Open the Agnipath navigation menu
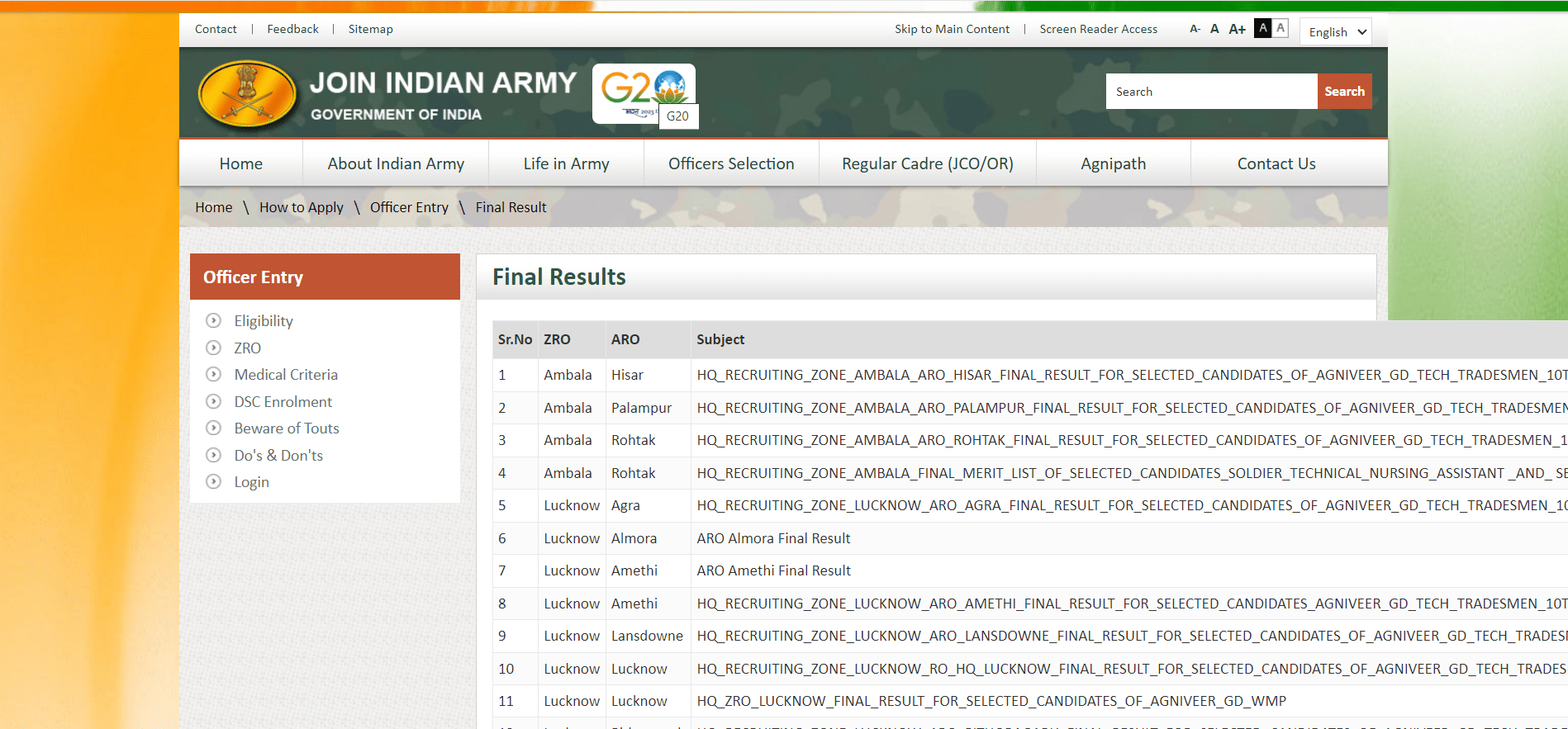The width and height of the screenshot is (1568, 729). 1113,163
